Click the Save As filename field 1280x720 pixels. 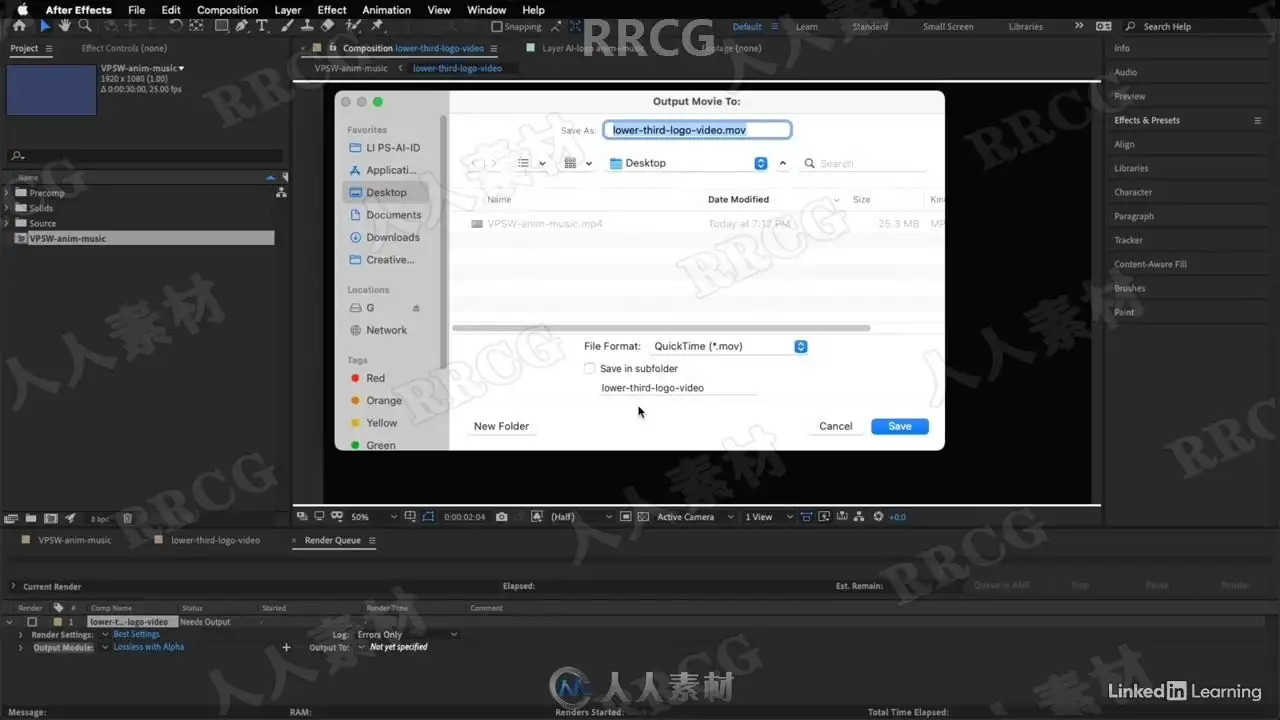697,130
